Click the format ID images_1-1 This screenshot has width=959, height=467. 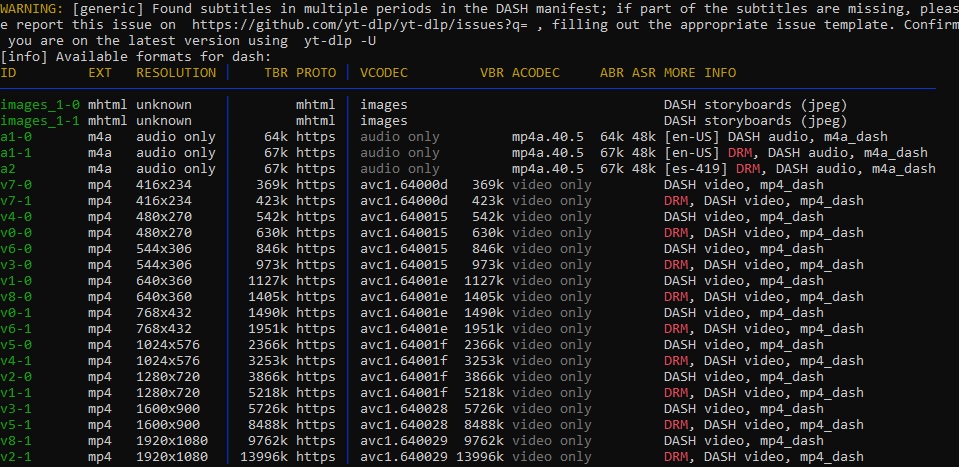pyautogui.click(x=40, y=121)
